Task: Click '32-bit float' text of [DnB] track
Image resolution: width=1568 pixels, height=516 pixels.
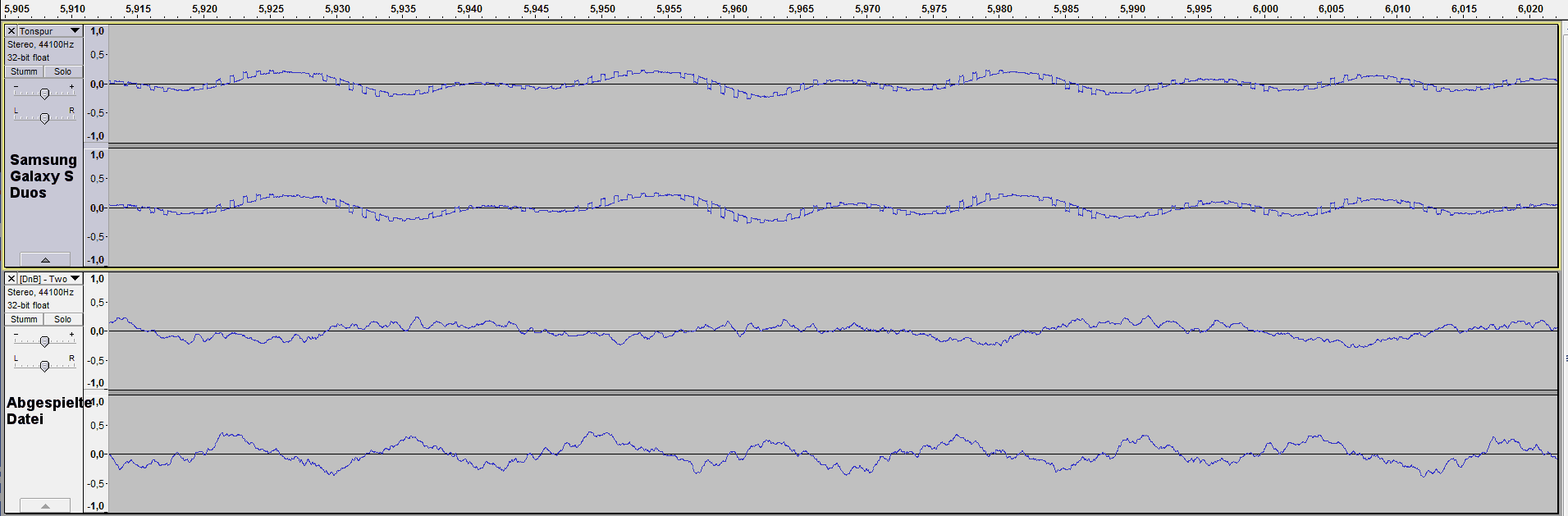Action: pos(29,305)
